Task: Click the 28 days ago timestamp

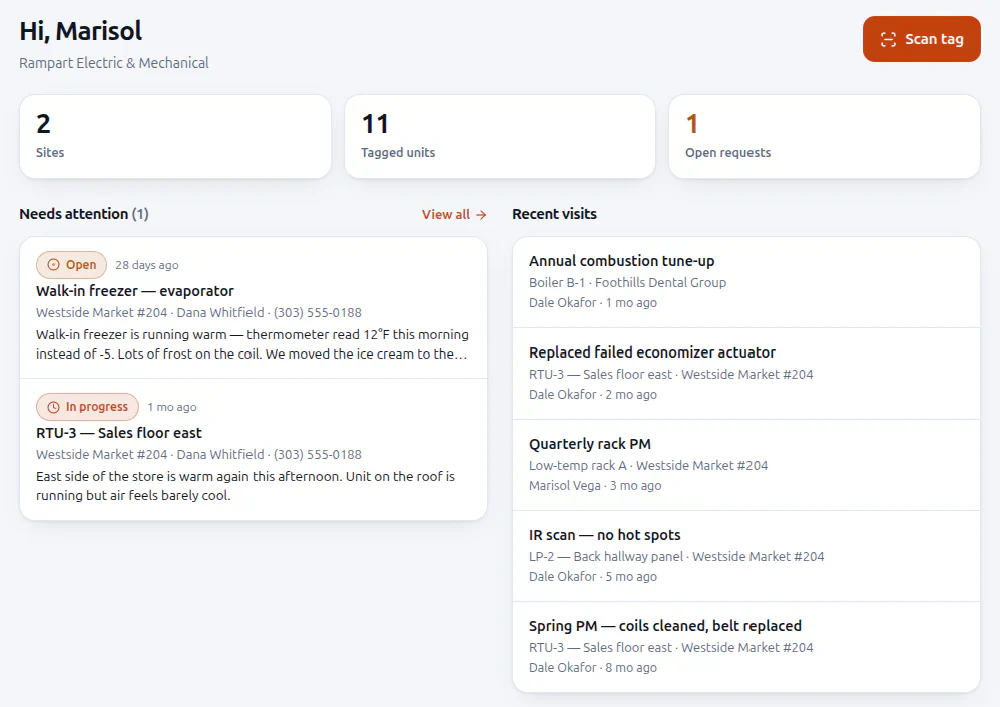Action: (147, 265)
